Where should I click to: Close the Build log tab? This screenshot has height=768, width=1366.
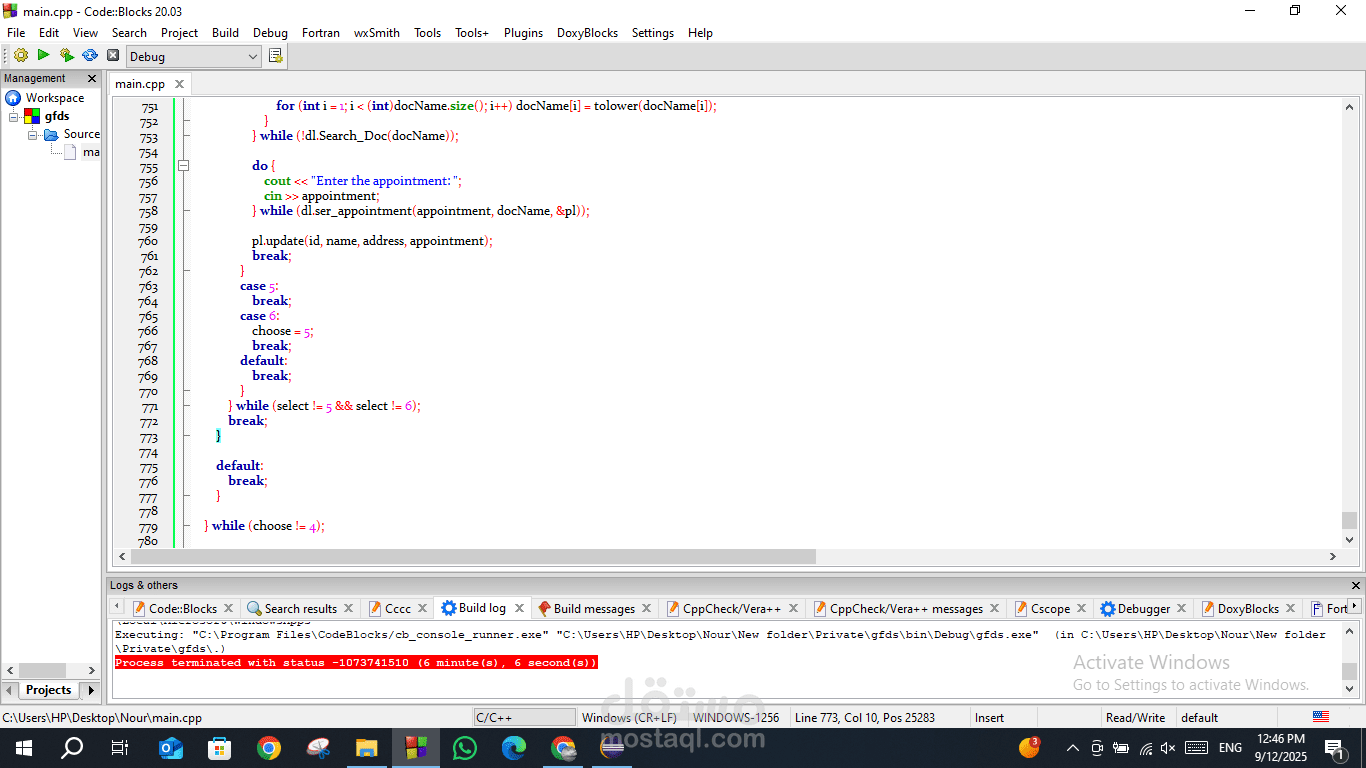click(518, 608)
